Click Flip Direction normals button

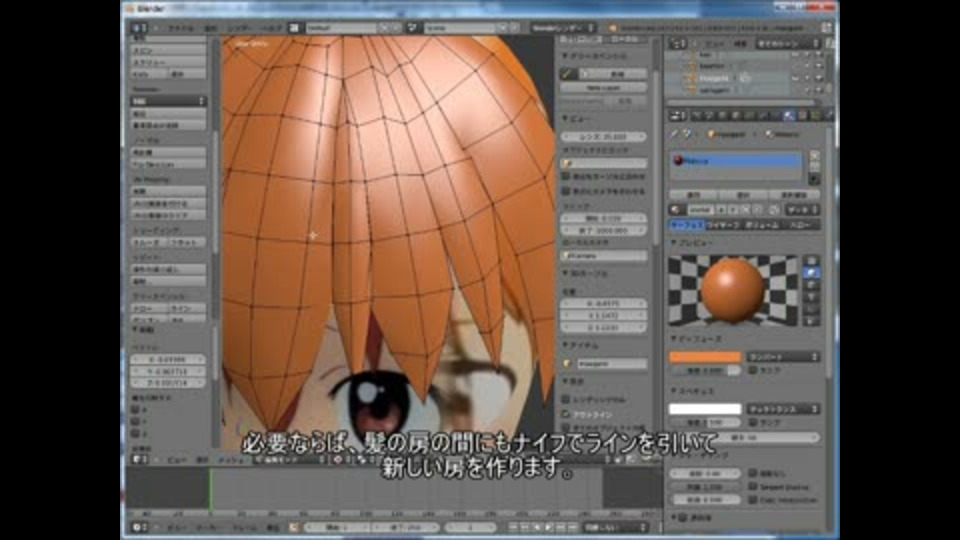168,164
